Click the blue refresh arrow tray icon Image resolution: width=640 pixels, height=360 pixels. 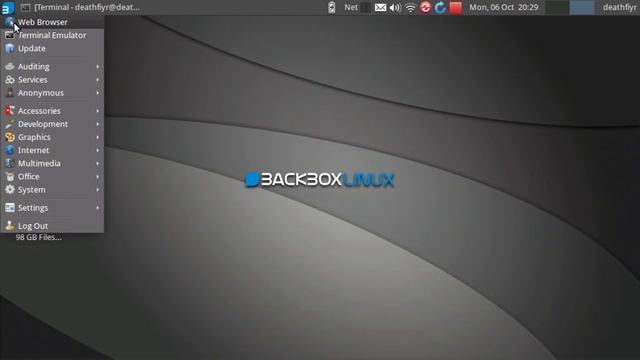point(440,7)
